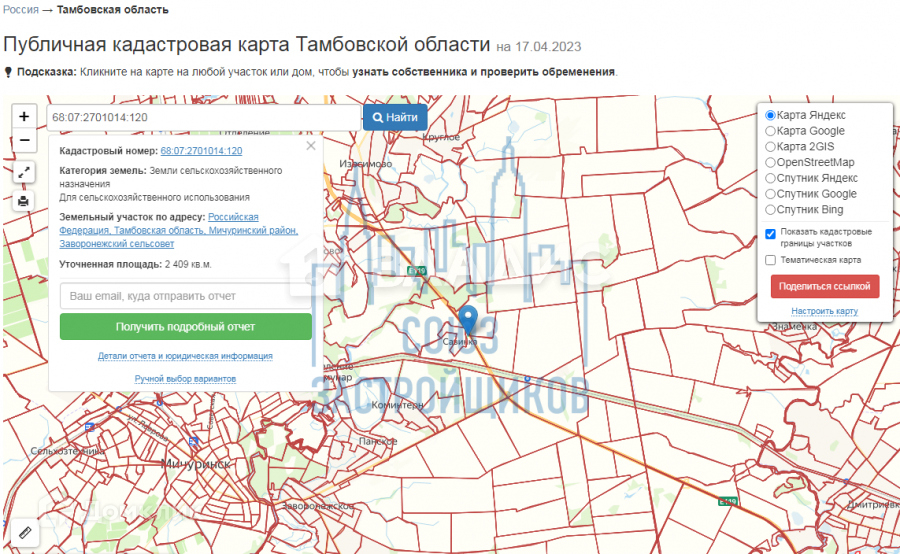
Task: Click the Получить подробный отчет button
Action: click(185, 327)
